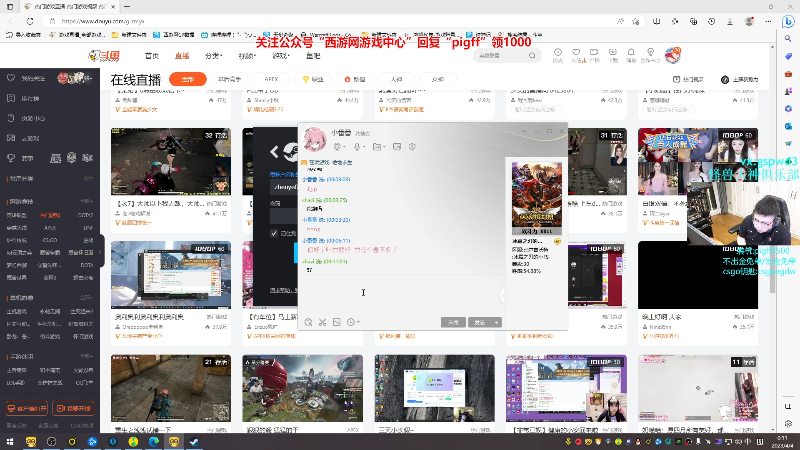Open CSGO category in left sidebar
The width and height of the screenshot is (800, 450).
tap(50, 240)
